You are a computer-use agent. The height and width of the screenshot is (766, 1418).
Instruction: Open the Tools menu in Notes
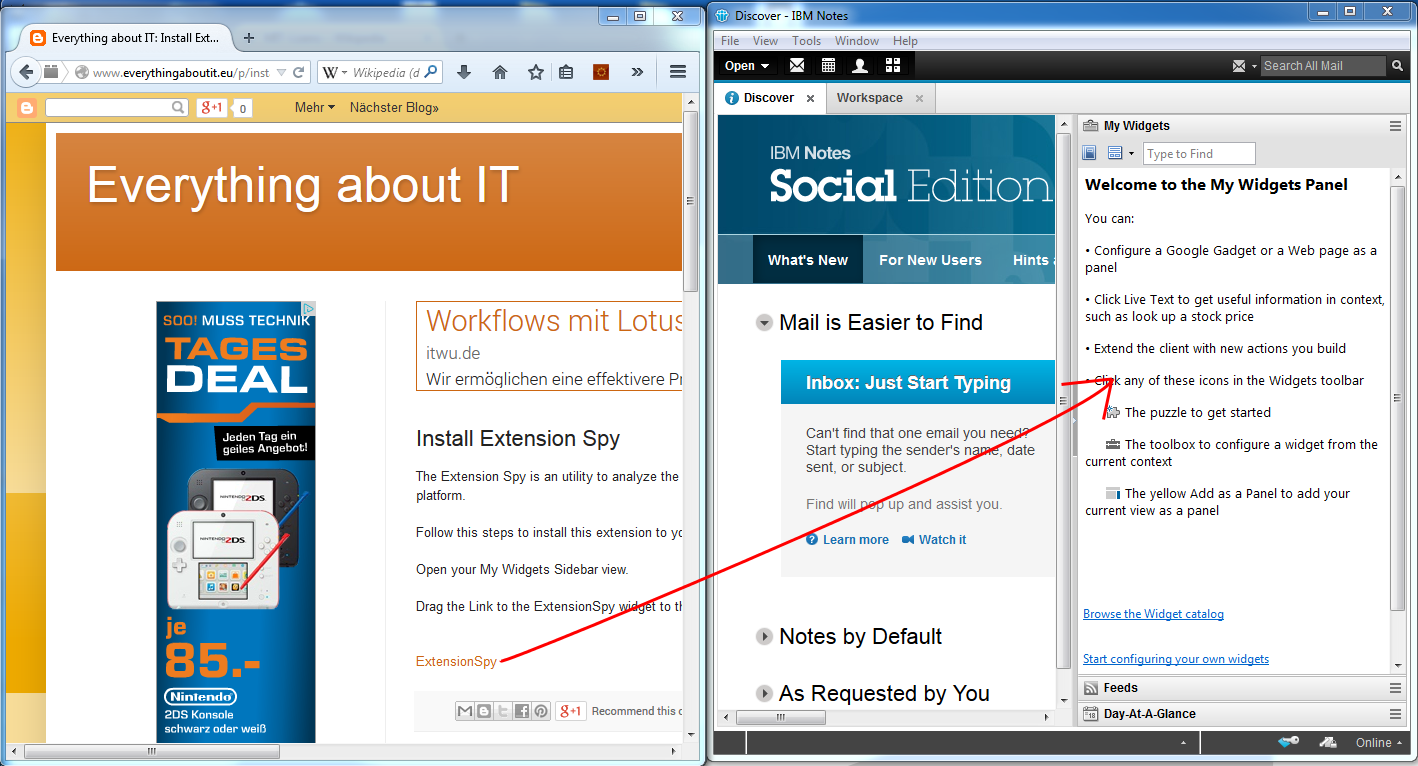pos(806,41)
